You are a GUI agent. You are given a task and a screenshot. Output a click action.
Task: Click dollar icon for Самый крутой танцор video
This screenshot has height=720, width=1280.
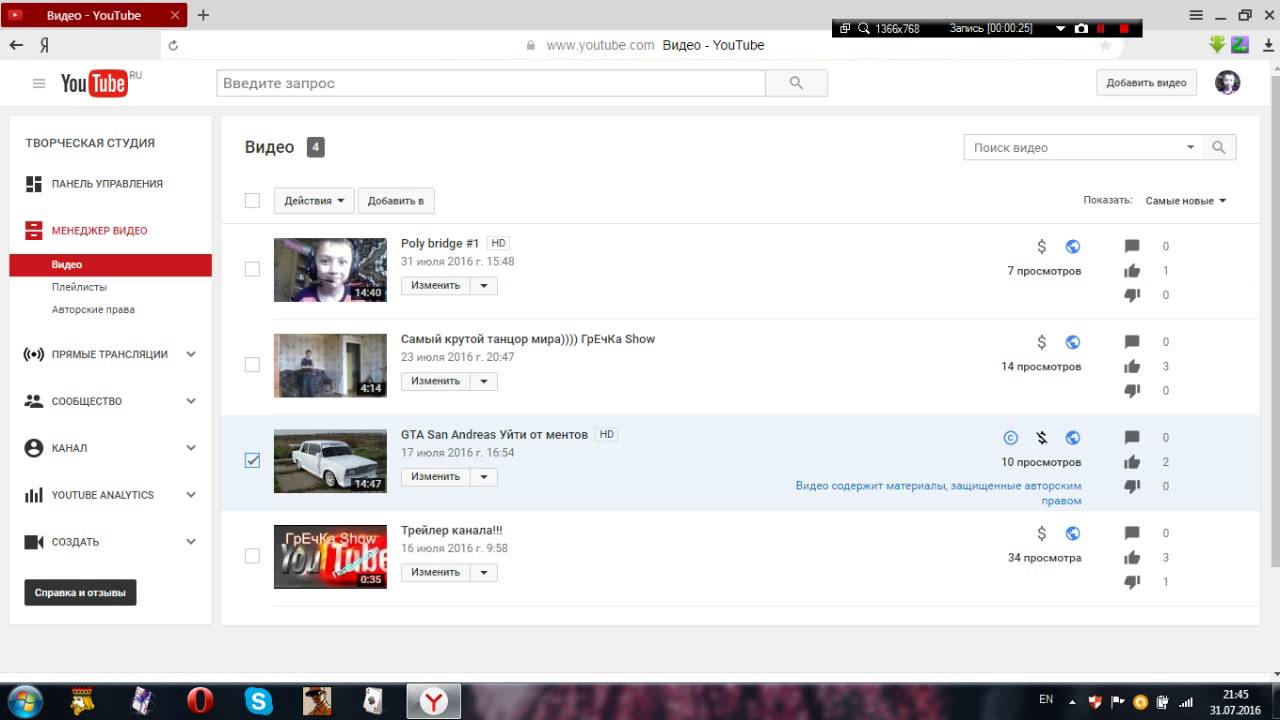click(x=1041, y=342)
